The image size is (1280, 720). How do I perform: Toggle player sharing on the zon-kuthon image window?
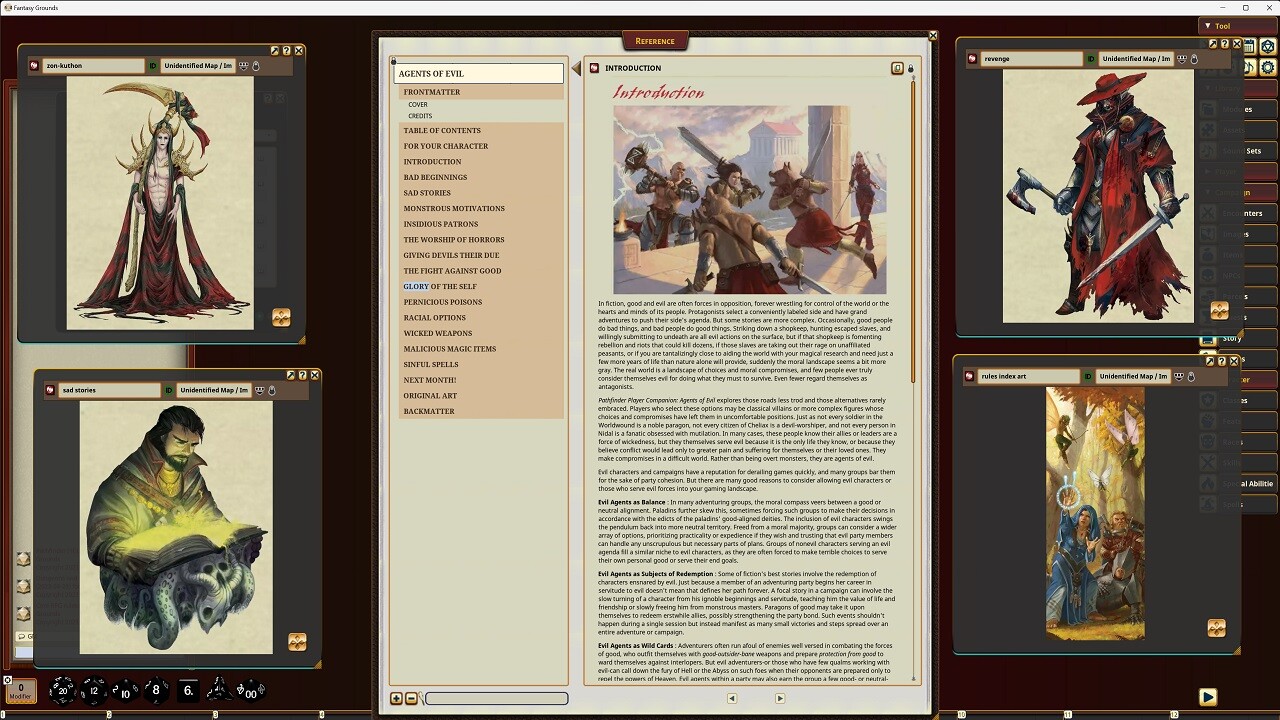pyautogui.click(x=242, y=65)
